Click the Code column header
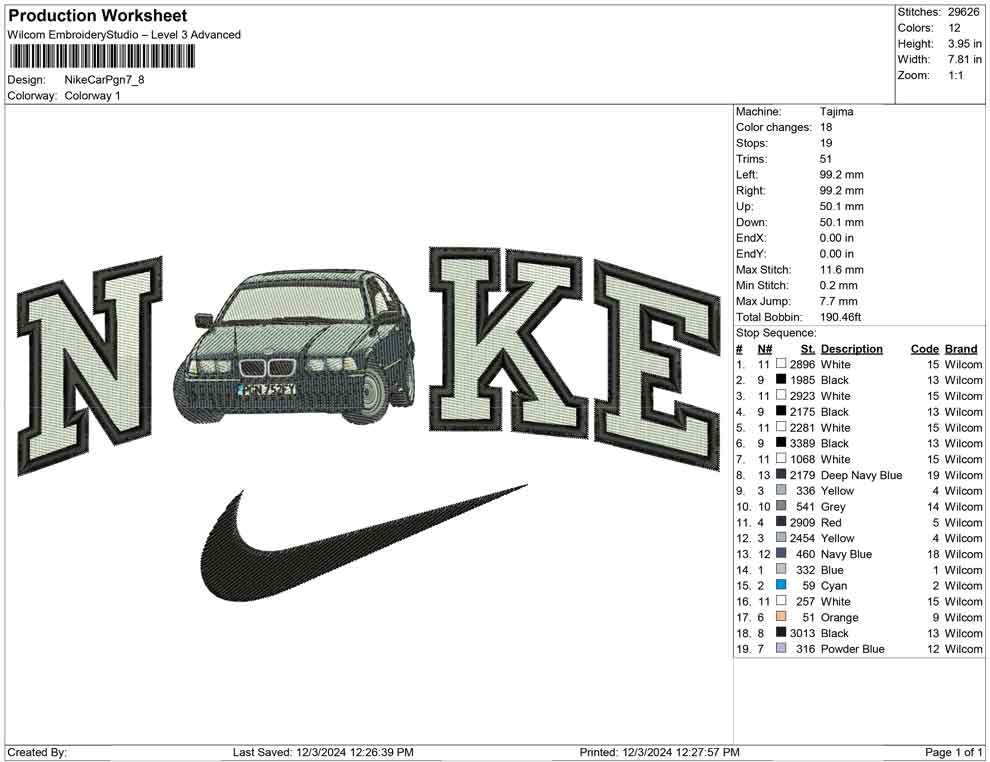 [924, 349]
